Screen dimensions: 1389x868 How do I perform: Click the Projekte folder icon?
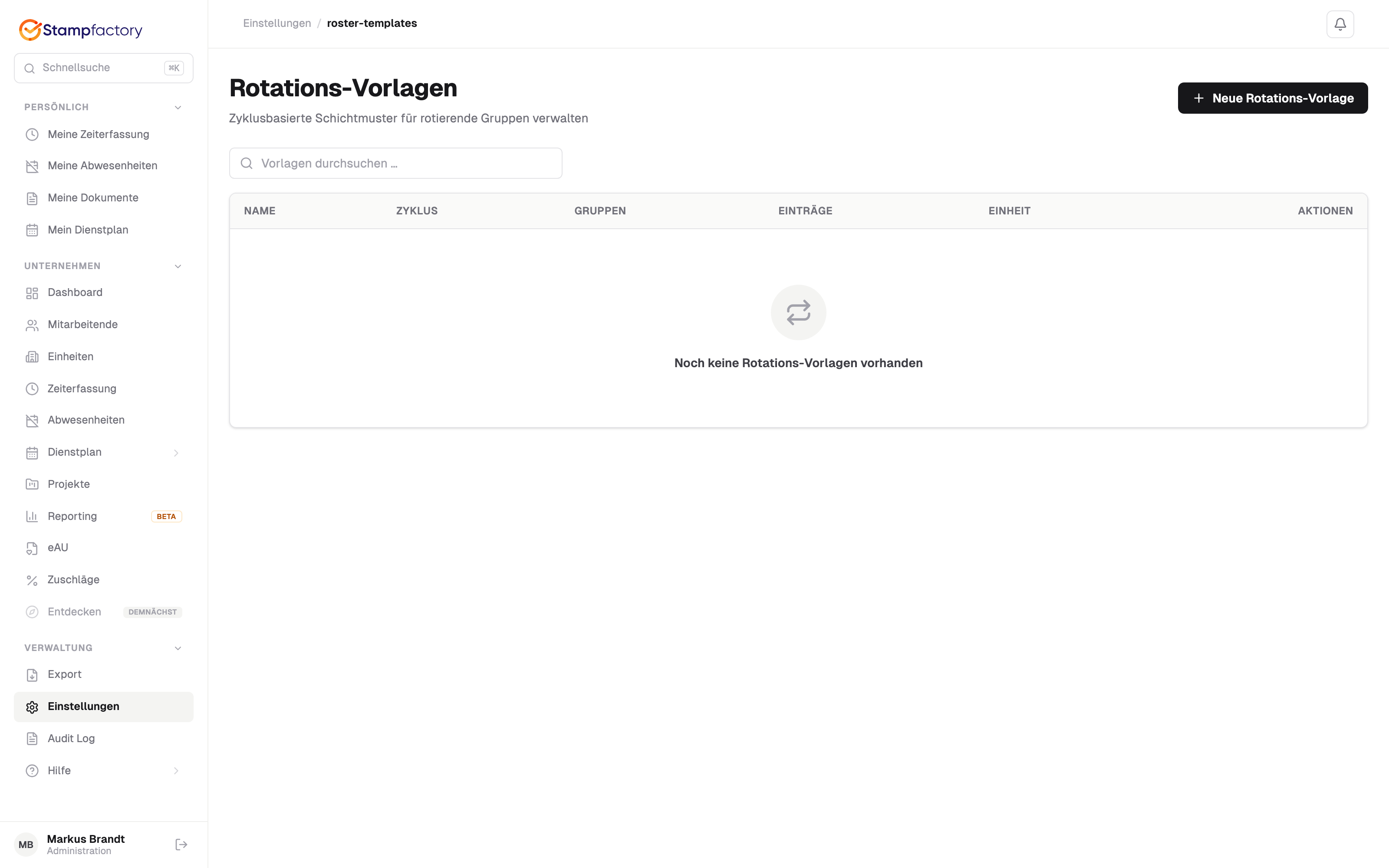coord(32,484)
